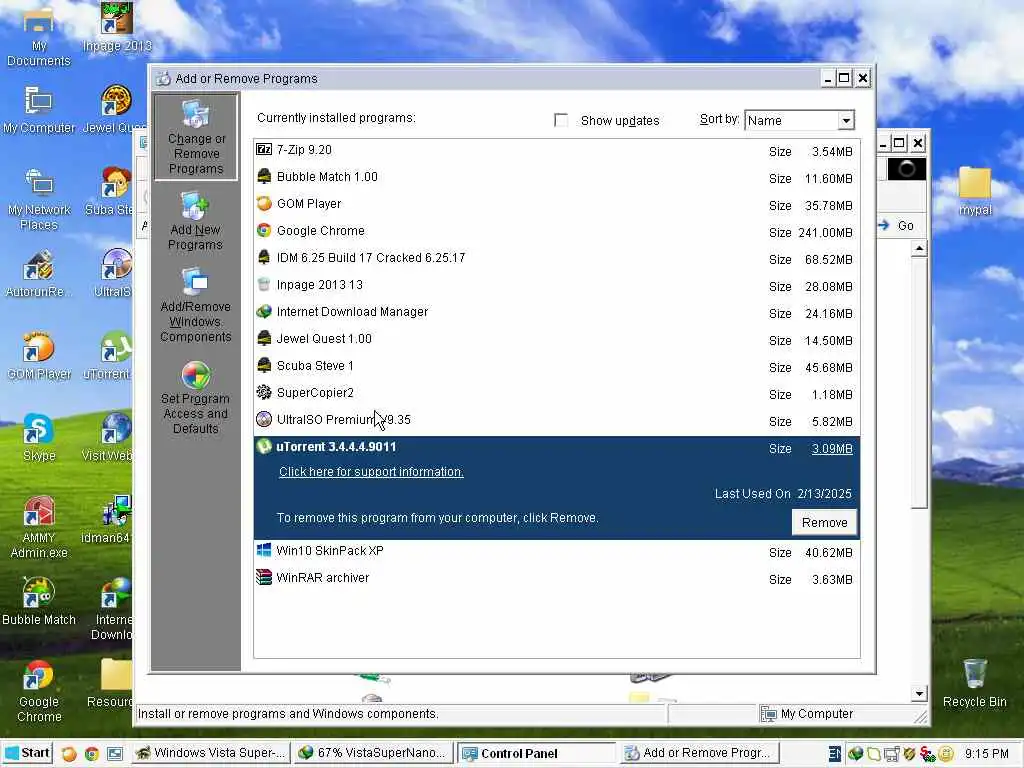The width and height of the screenshot is (1024, 768).
Task: Click here for support information link
Action: pos(371,472)
